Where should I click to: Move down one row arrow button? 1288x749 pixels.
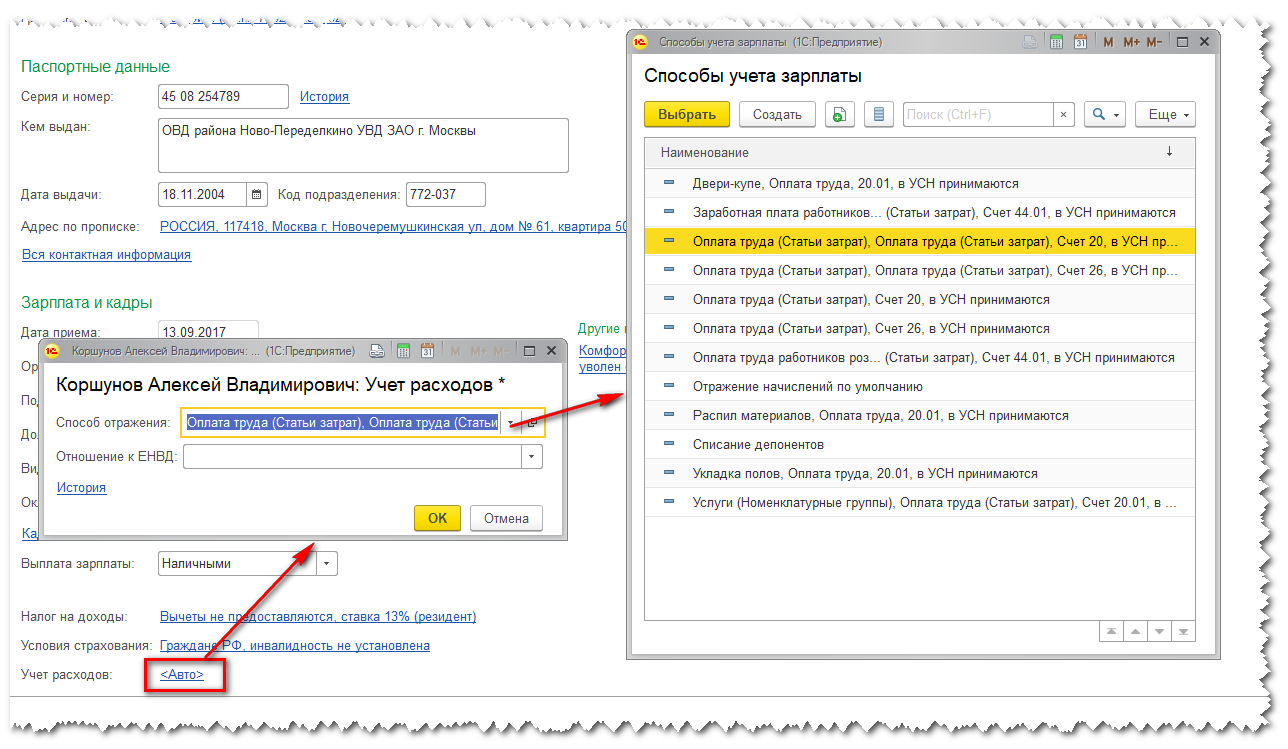click(1159, 631)
